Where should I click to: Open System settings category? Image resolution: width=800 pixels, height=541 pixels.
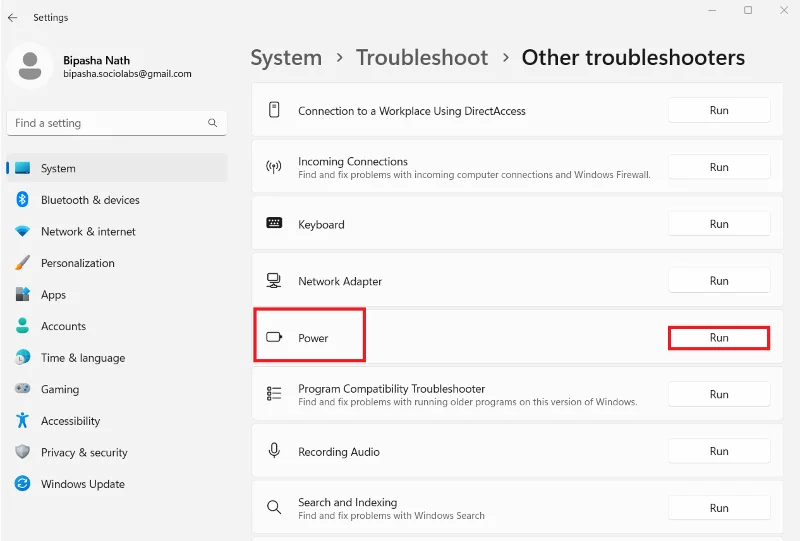tap(117, 168)
